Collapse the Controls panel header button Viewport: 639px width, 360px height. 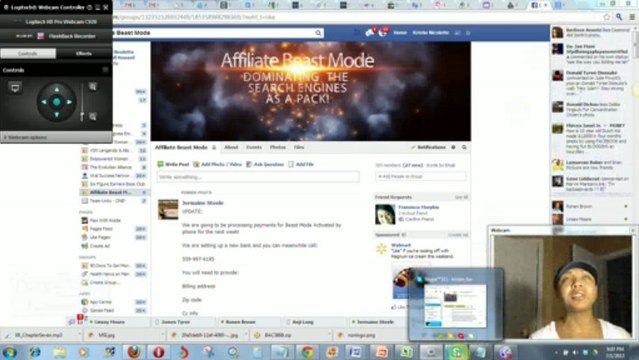[x=105, y=70]
